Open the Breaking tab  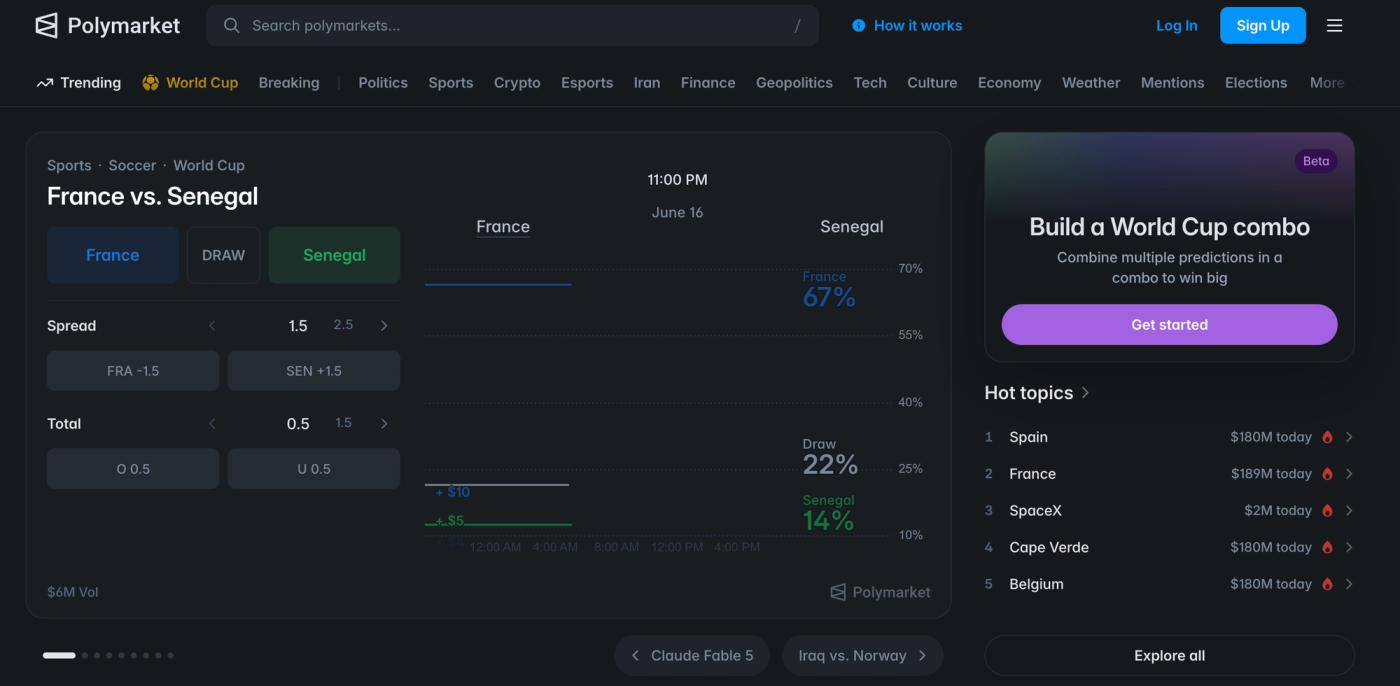(x=289, y=83)
